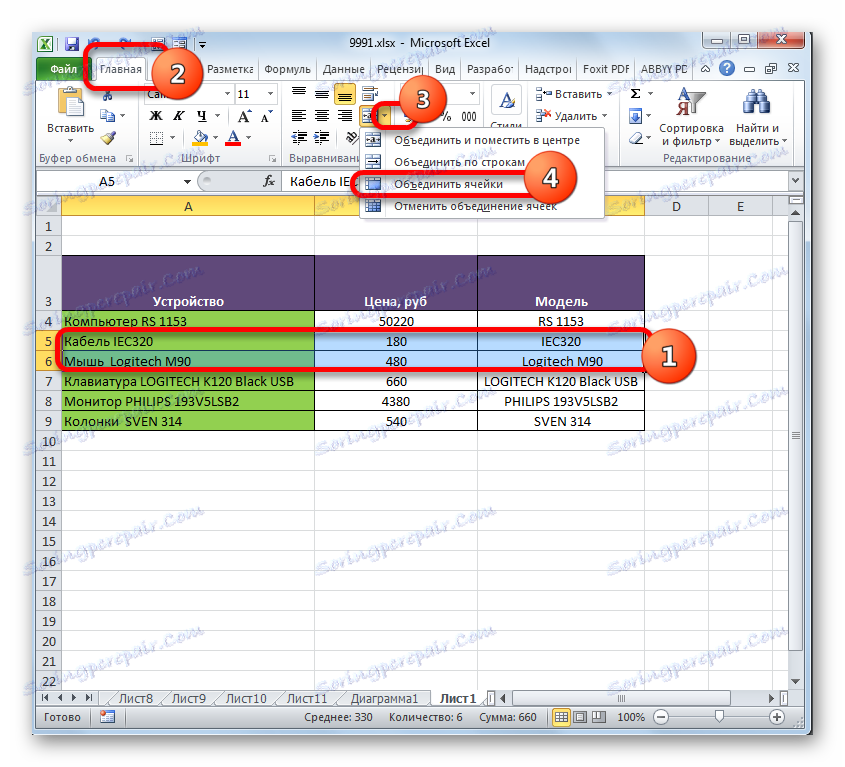Viewport: 845px width, 767px height.
Task: Switch to the Формулы tab
Action: tap(287, 69)
